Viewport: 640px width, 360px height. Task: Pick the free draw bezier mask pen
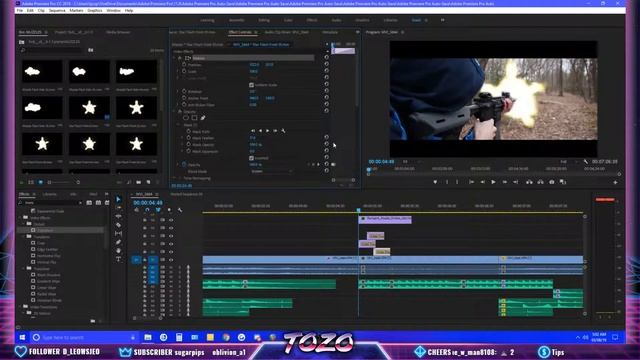click(203, 118)
